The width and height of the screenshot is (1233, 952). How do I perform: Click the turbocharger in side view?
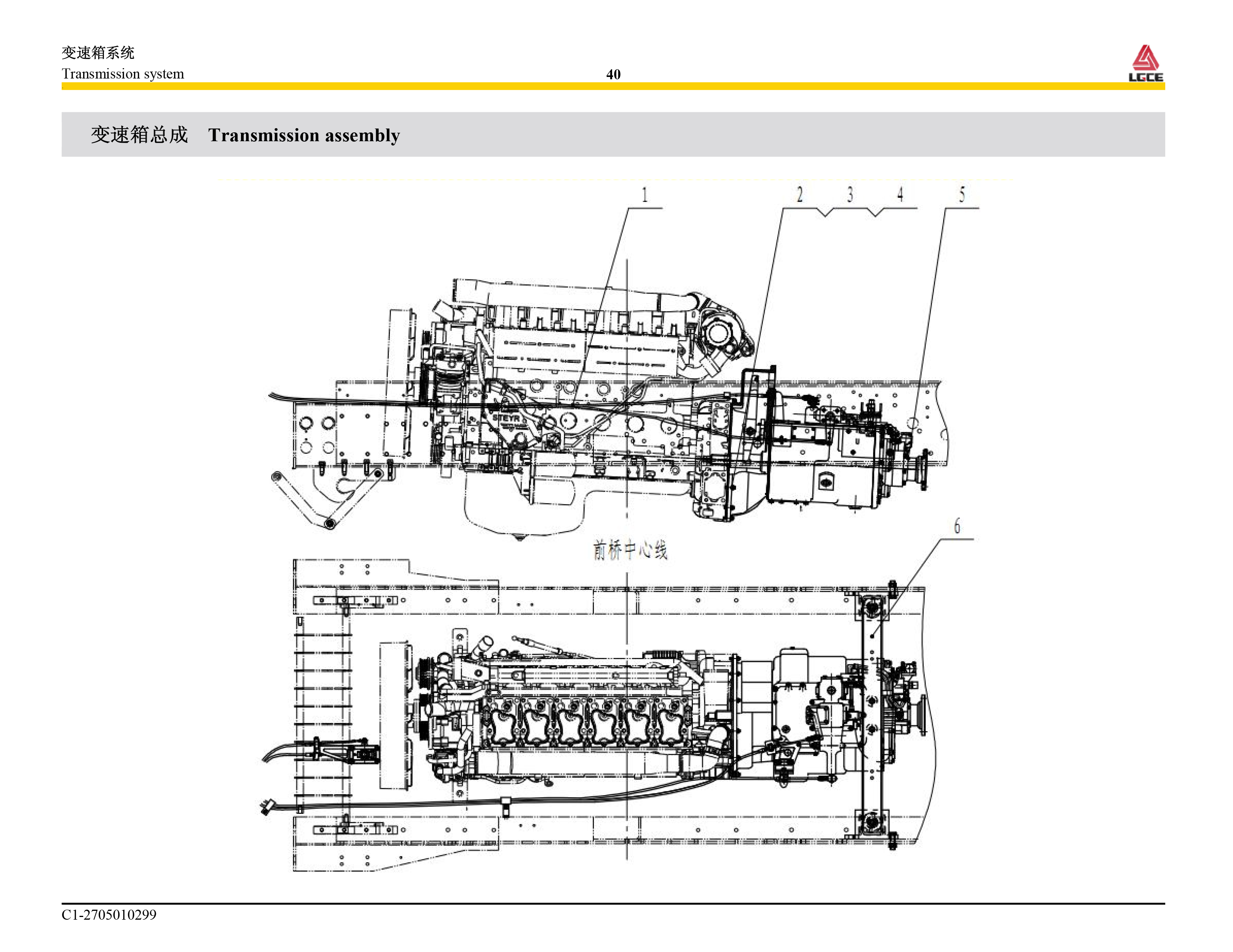click(719, 333)
